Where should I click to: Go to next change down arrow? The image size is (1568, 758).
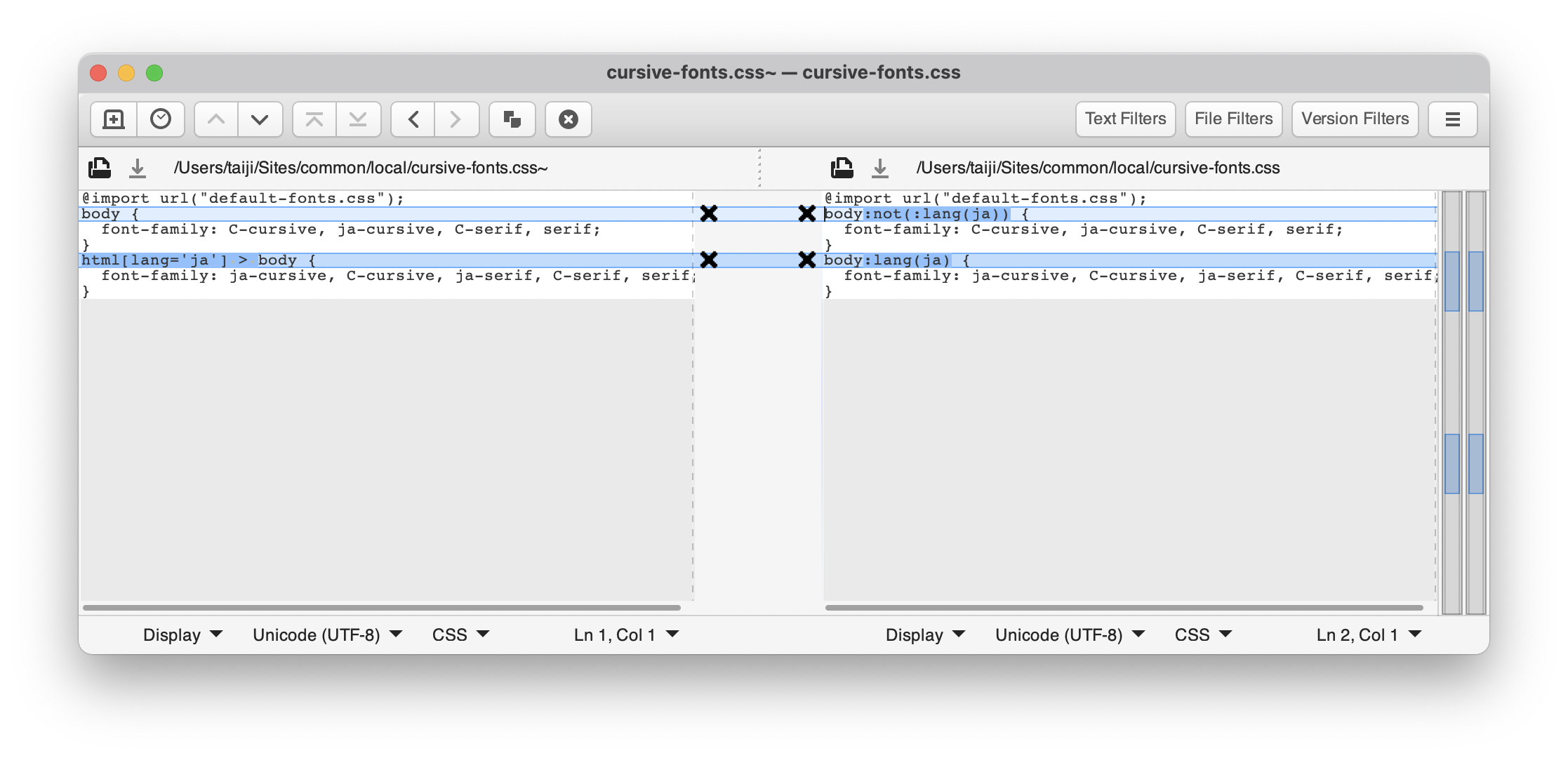point(260,119)
